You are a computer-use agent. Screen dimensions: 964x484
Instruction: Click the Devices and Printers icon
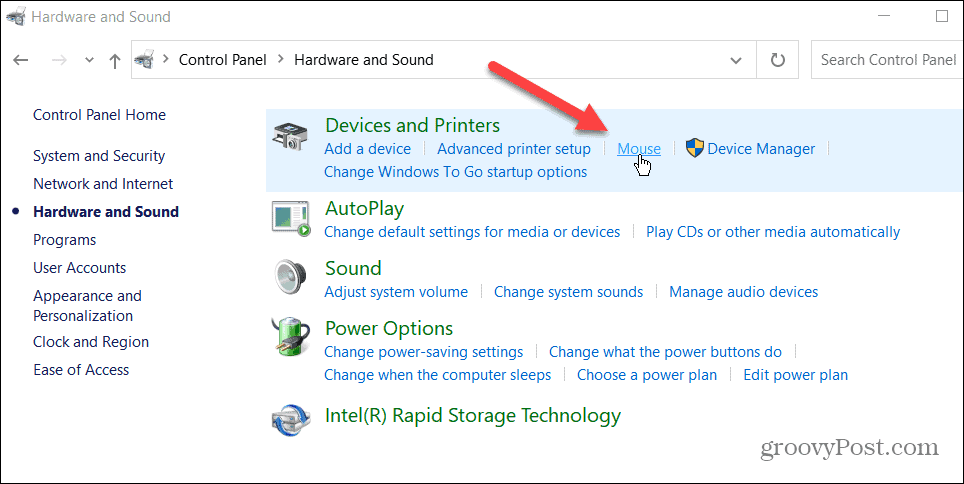(x=289, y=137)
